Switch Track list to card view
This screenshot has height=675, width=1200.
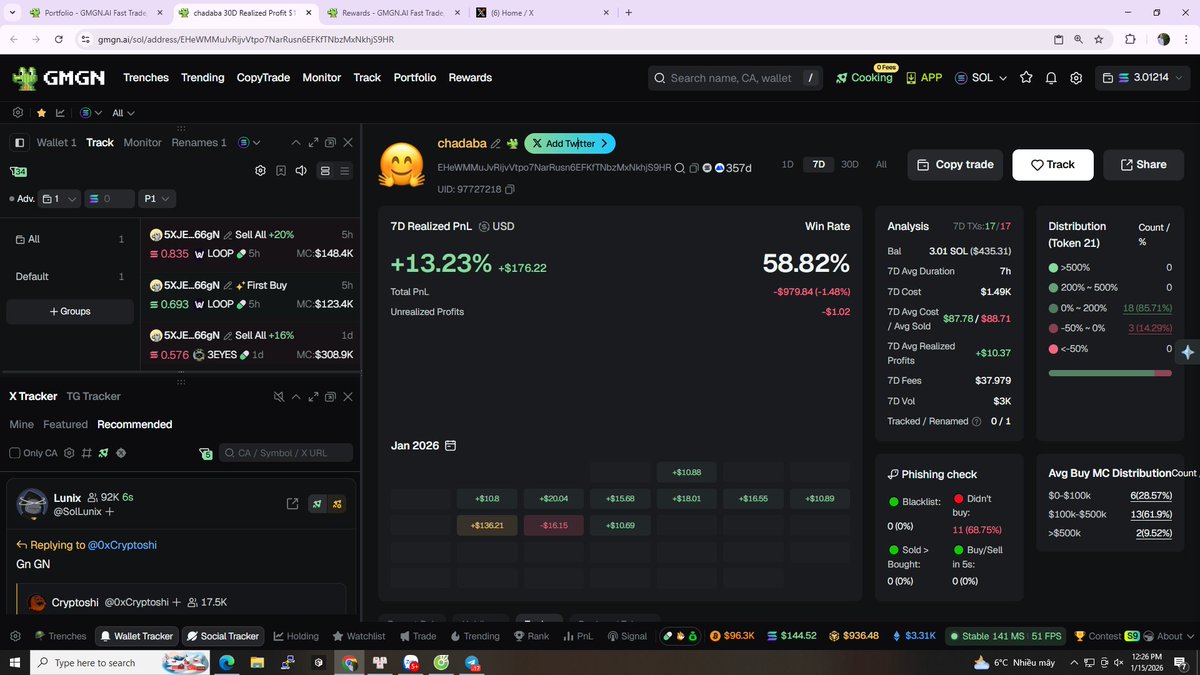coord(324,171)
